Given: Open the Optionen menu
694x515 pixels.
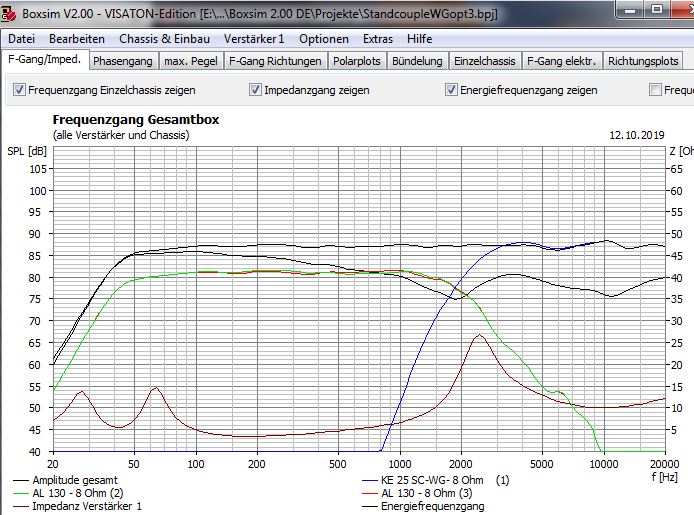Looking at the screenshot, I should pos(324,39).
